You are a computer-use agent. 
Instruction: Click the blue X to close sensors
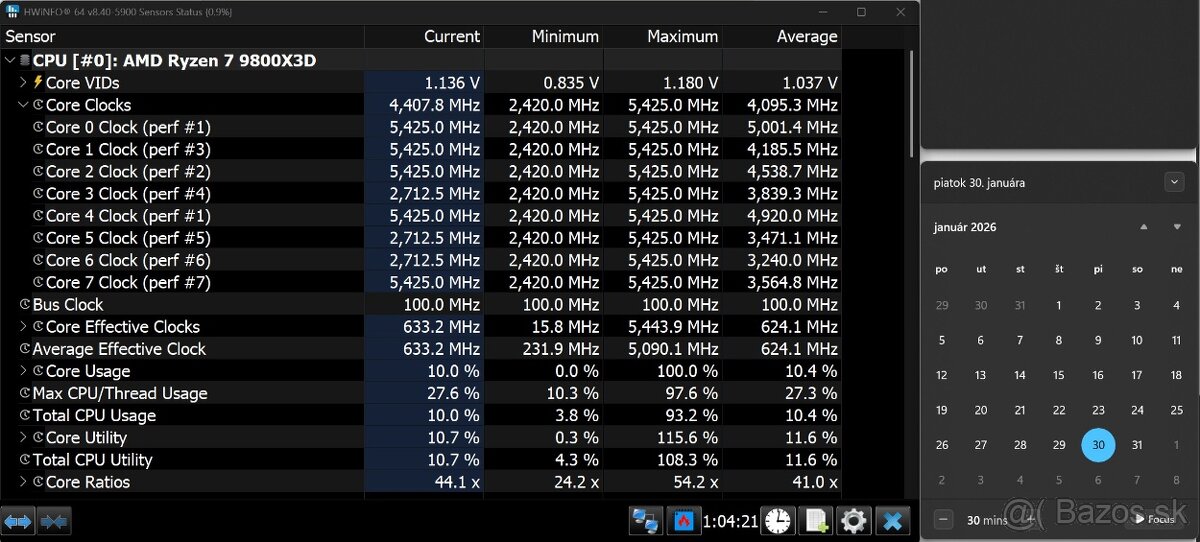coord(893,521)
